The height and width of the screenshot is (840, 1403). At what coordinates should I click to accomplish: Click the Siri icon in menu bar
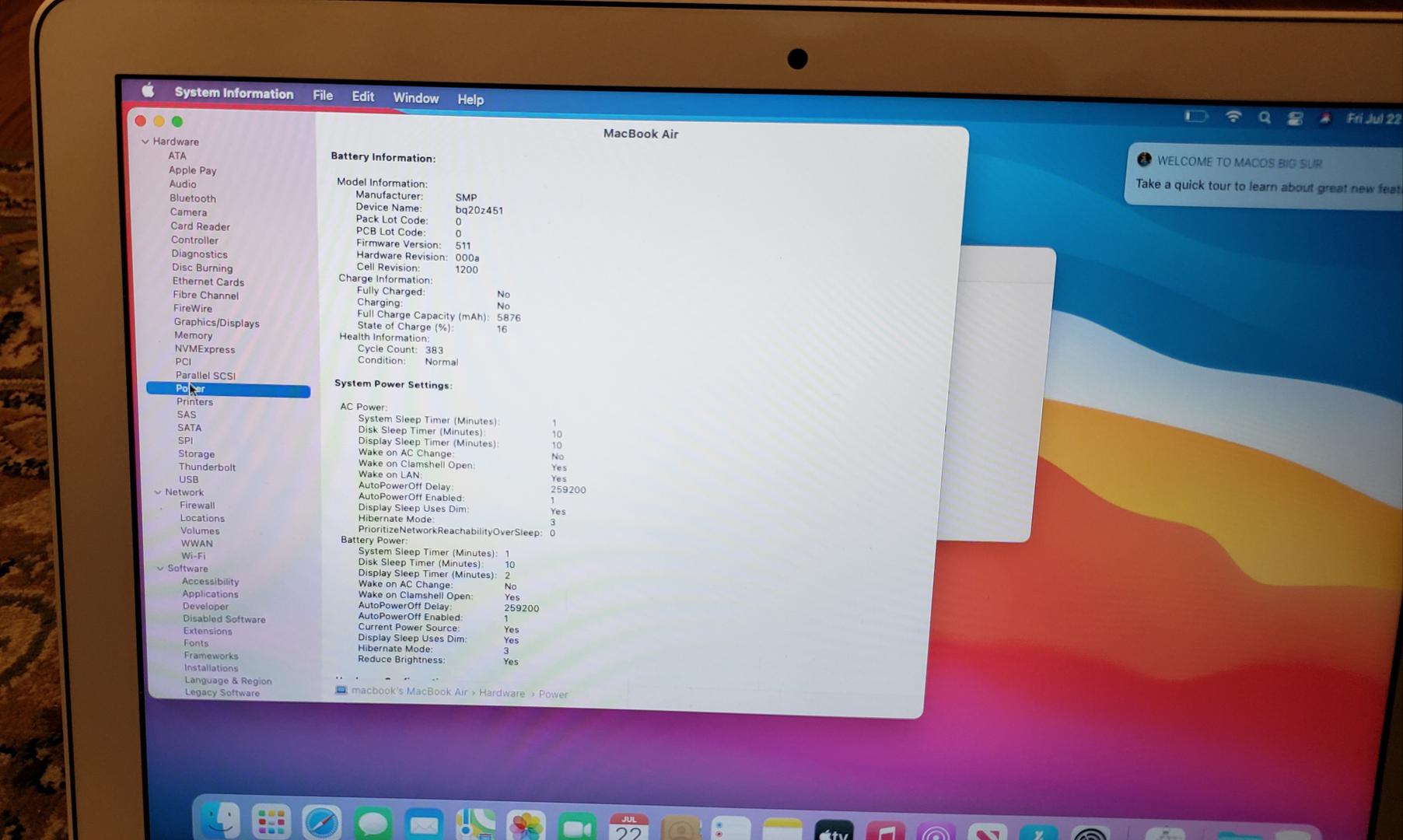(x=1325, y=118)
